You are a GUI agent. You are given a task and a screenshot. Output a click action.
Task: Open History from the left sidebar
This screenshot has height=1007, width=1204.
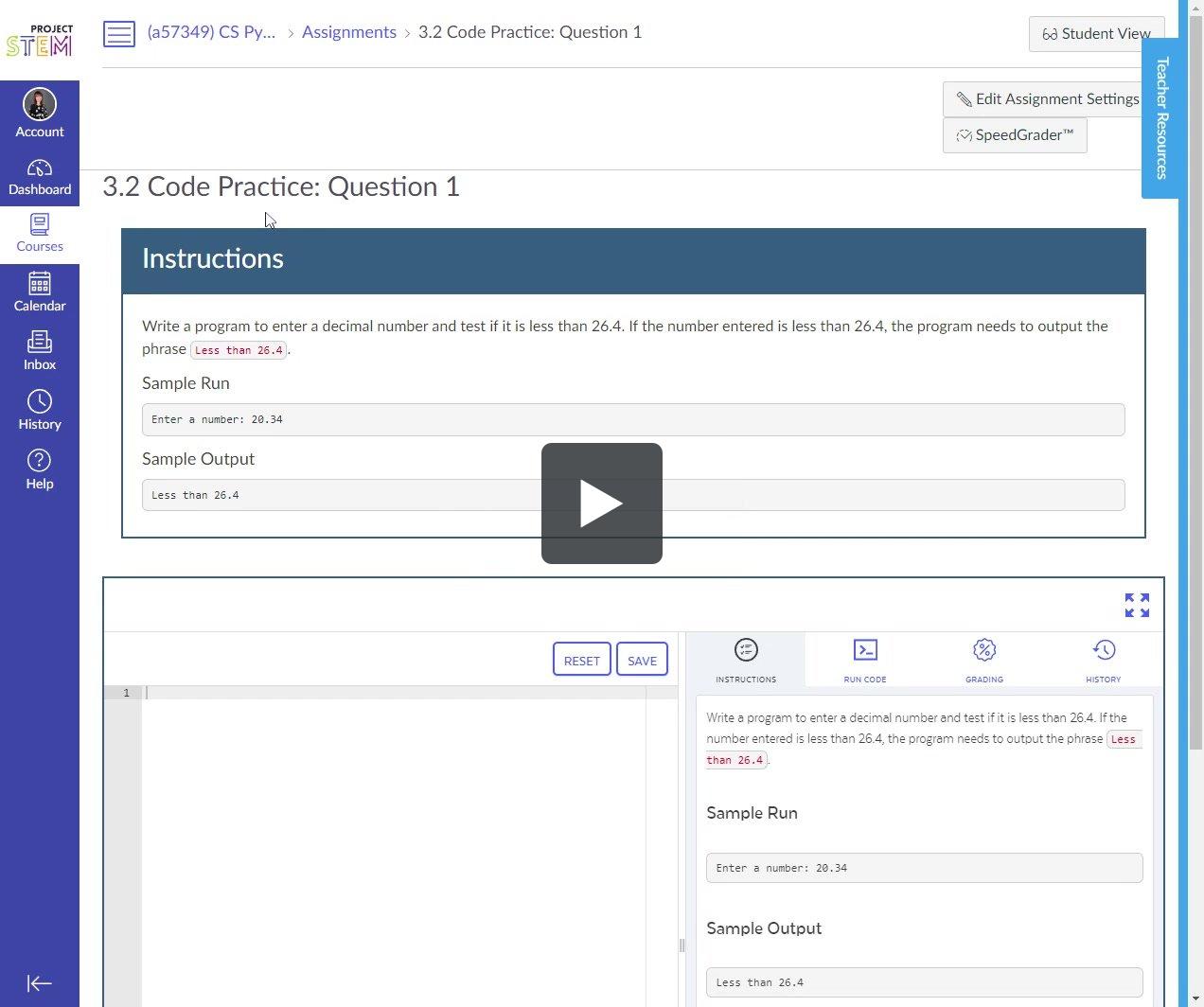[40, 409]
